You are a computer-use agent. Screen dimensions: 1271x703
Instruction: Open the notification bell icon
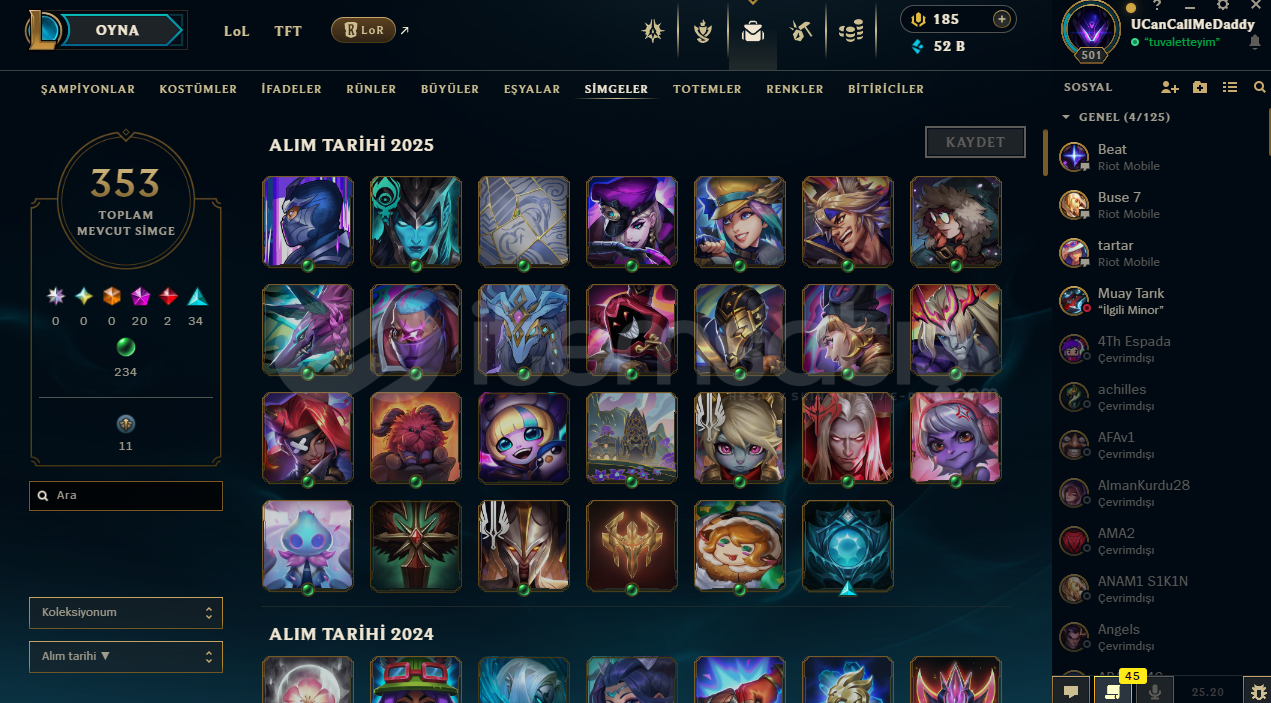[x=1255, y=42]
